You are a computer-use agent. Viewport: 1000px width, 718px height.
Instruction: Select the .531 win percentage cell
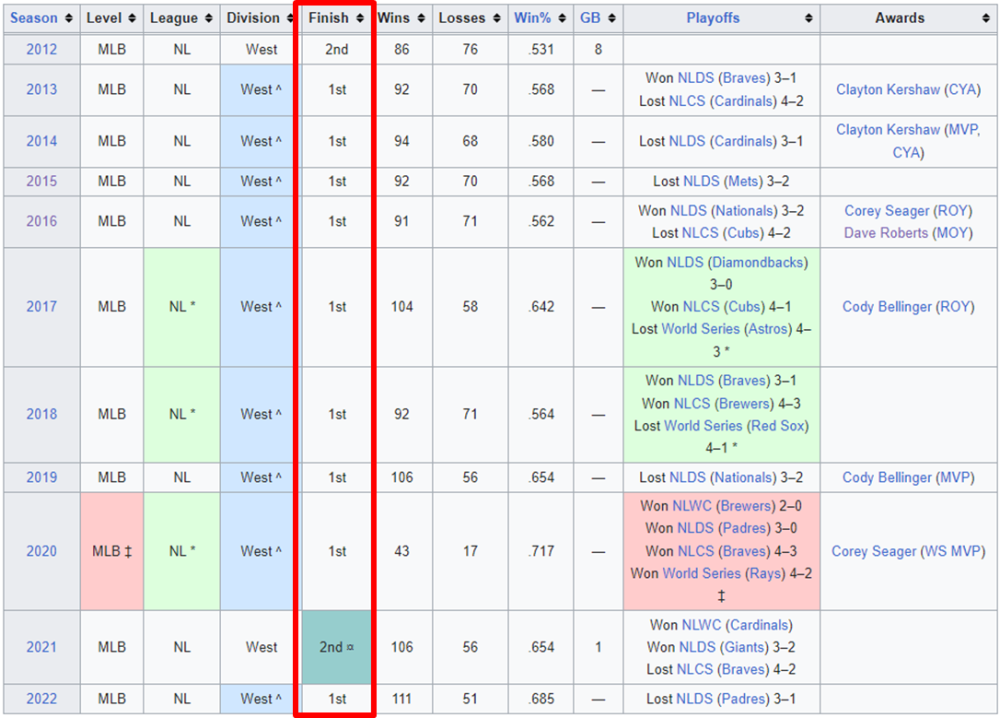point(541,49)
